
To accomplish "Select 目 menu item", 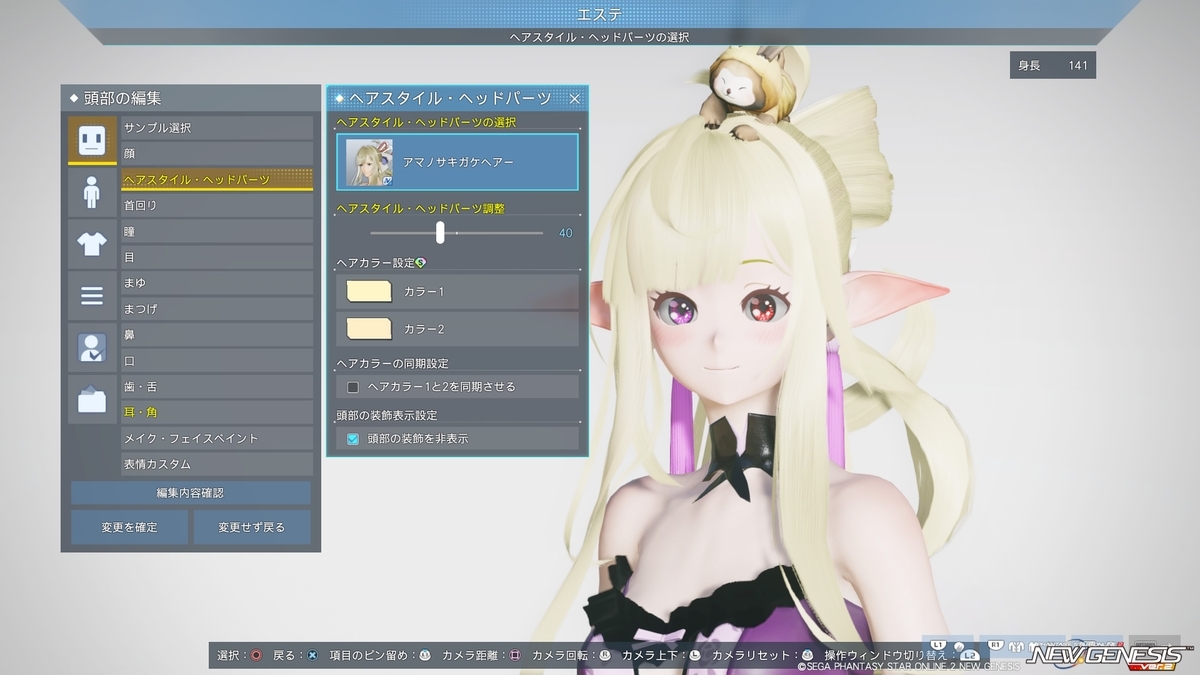I will coord(217,257).
